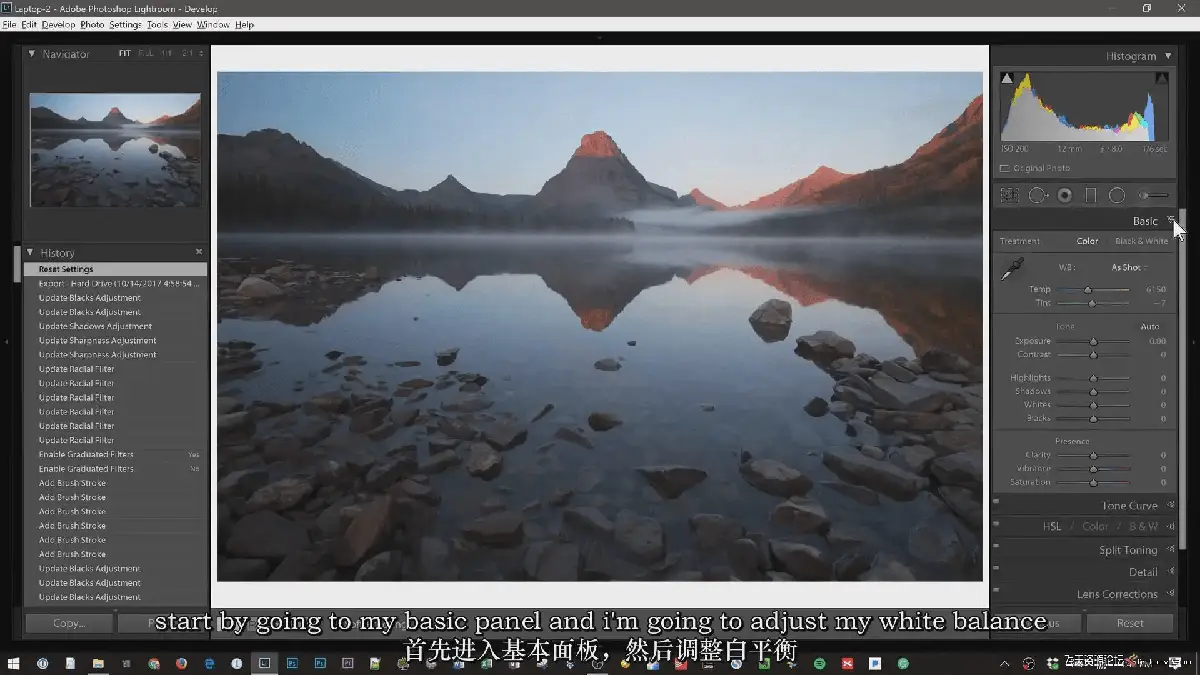This screenshot has height=675, width=1200.
Task: Toggle highlight clipping indicator in histogram
Action: tap(1161, 78)
